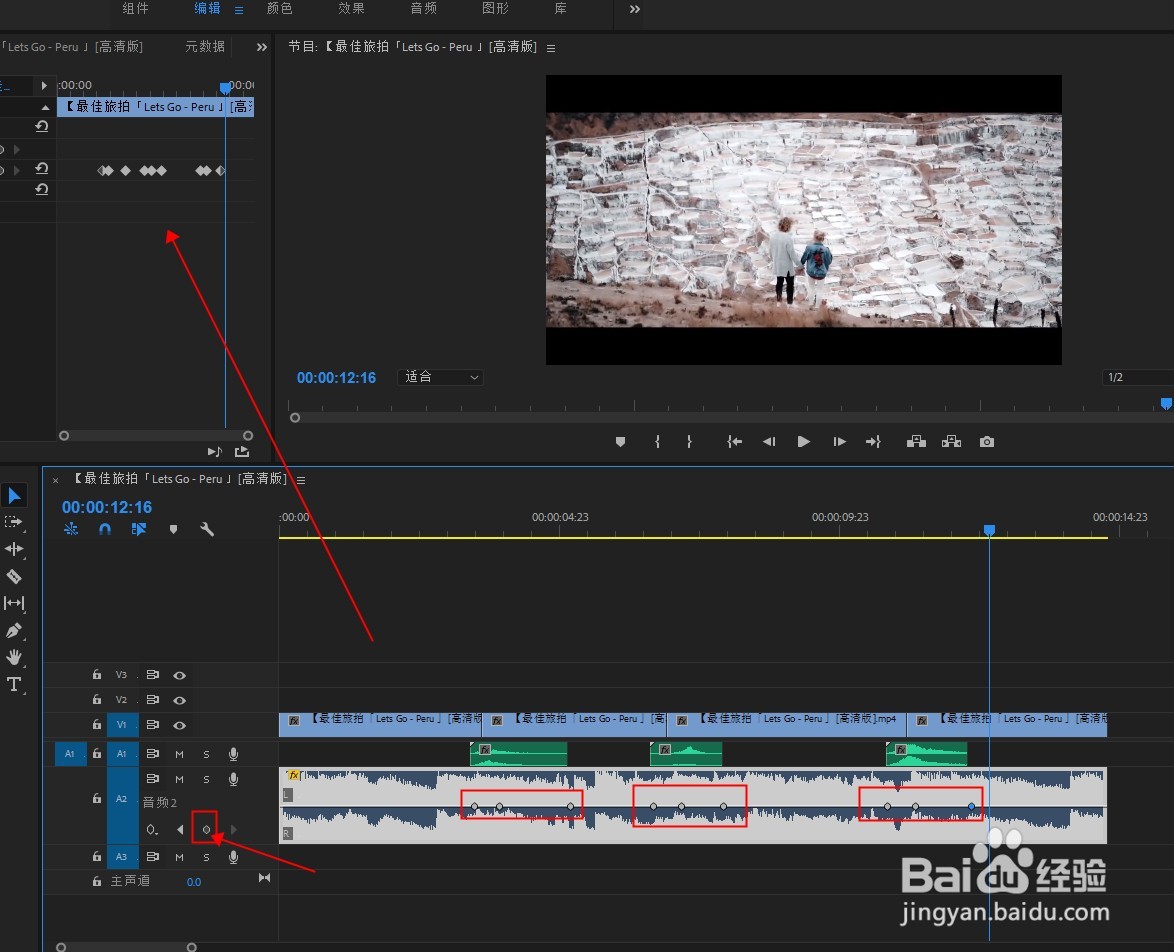Step forward one frame

point(839,442)
